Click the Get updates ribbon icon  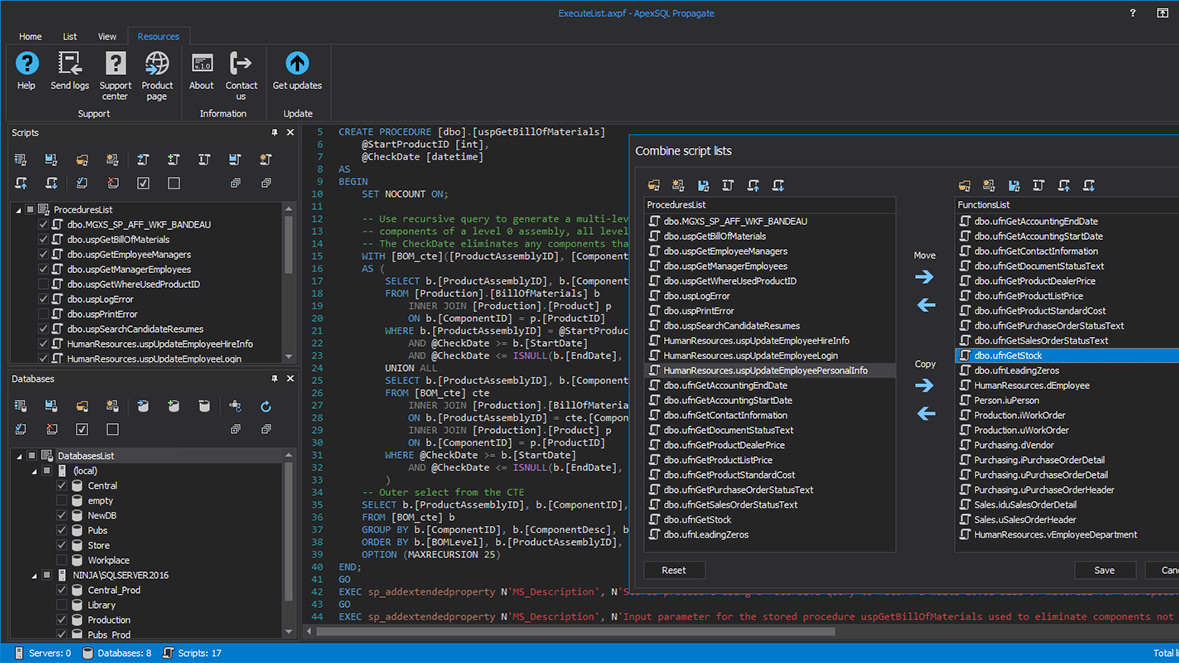tap(296, 68)
